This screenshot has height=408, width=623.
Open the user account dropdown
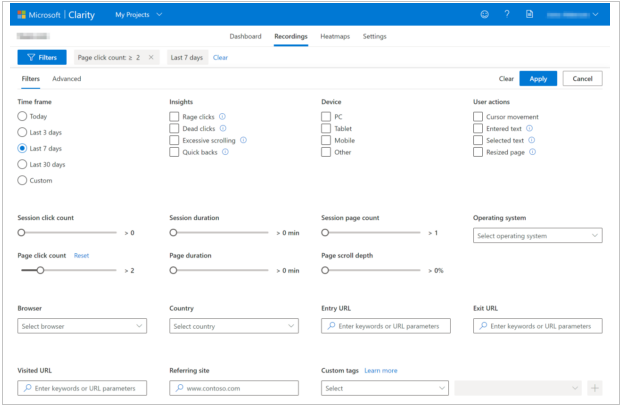(573, 15)
